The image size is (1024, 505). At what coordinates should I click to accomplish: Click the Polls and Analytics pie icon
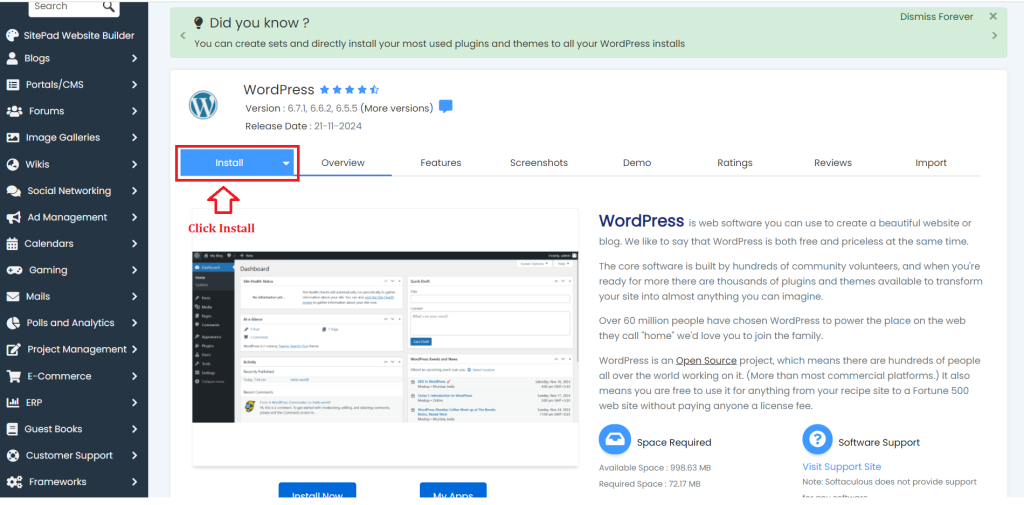[12, 323]
